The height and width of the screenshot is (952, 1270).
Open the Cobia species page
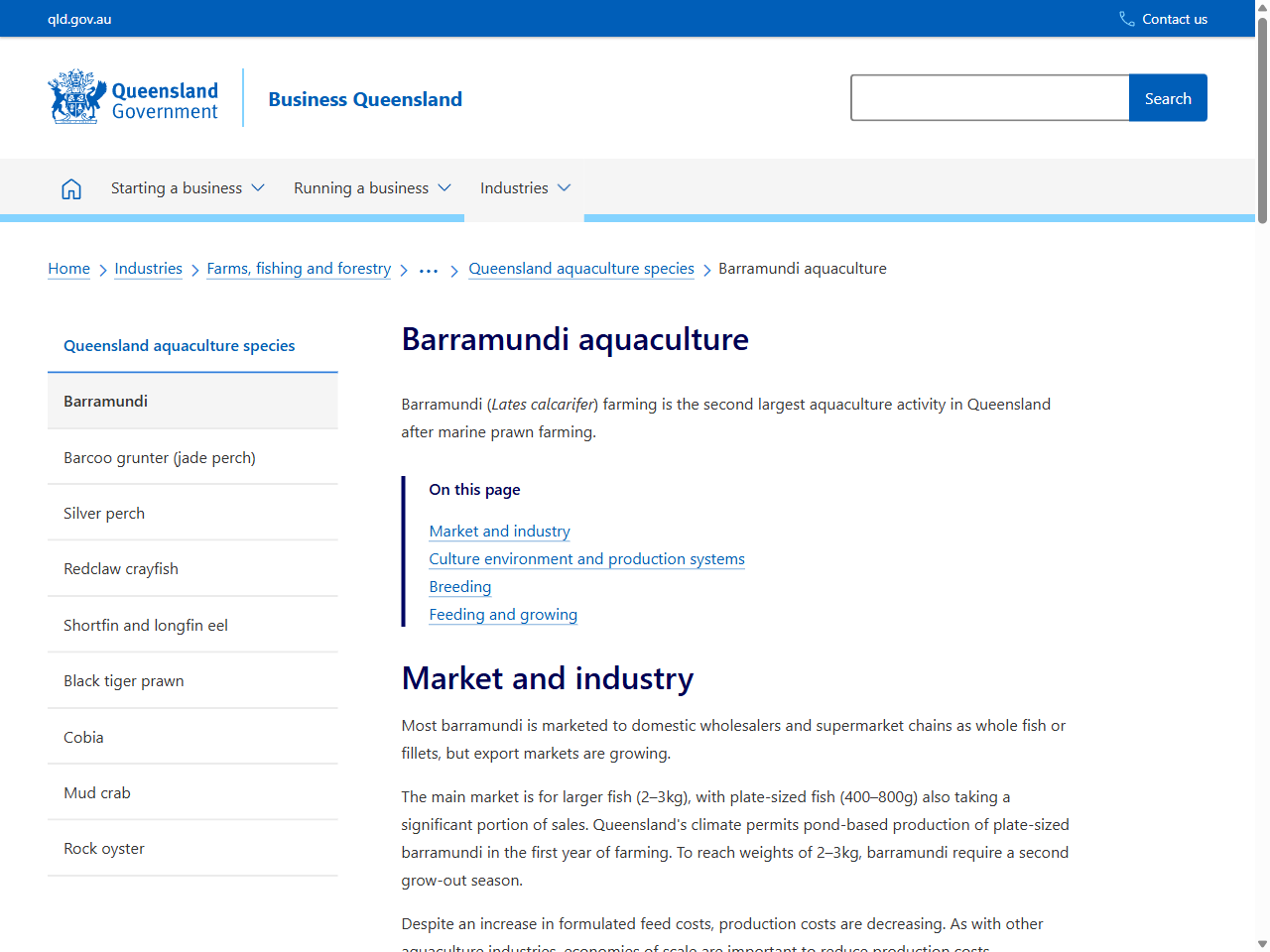(83, 737)
